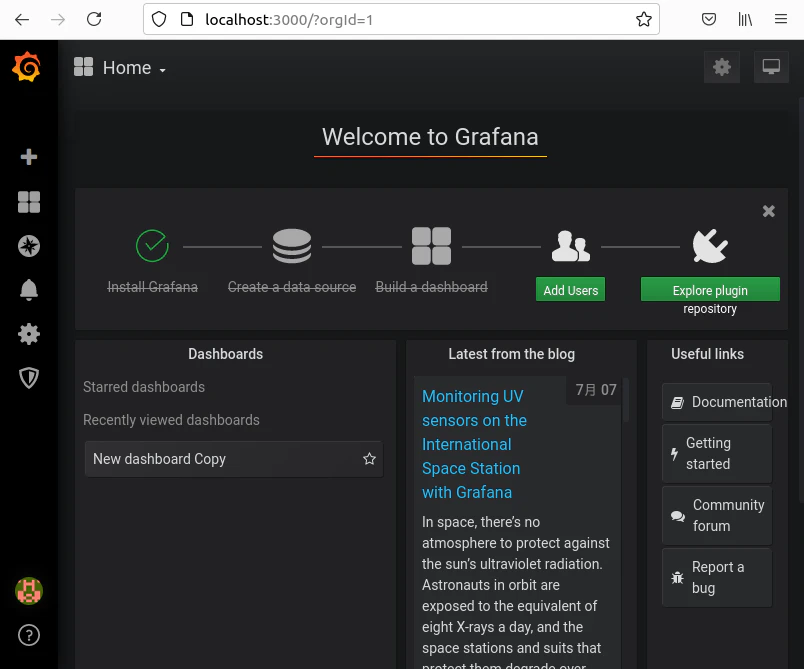Go back in browser
804x669 pixels.
(x=22, y=19)
